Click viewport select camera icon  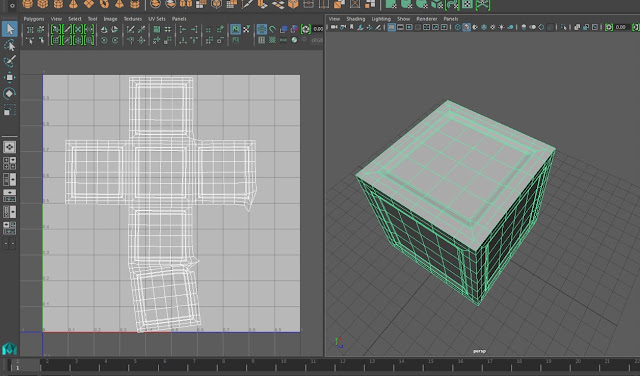(334, 27)
